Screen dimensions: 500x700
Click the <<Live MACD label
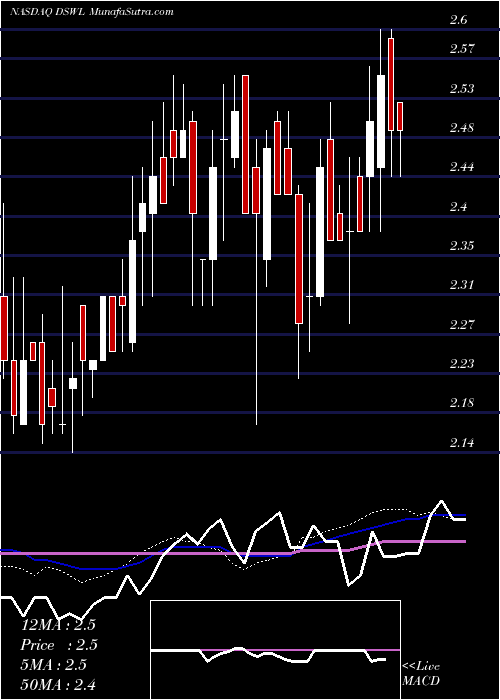421,674
